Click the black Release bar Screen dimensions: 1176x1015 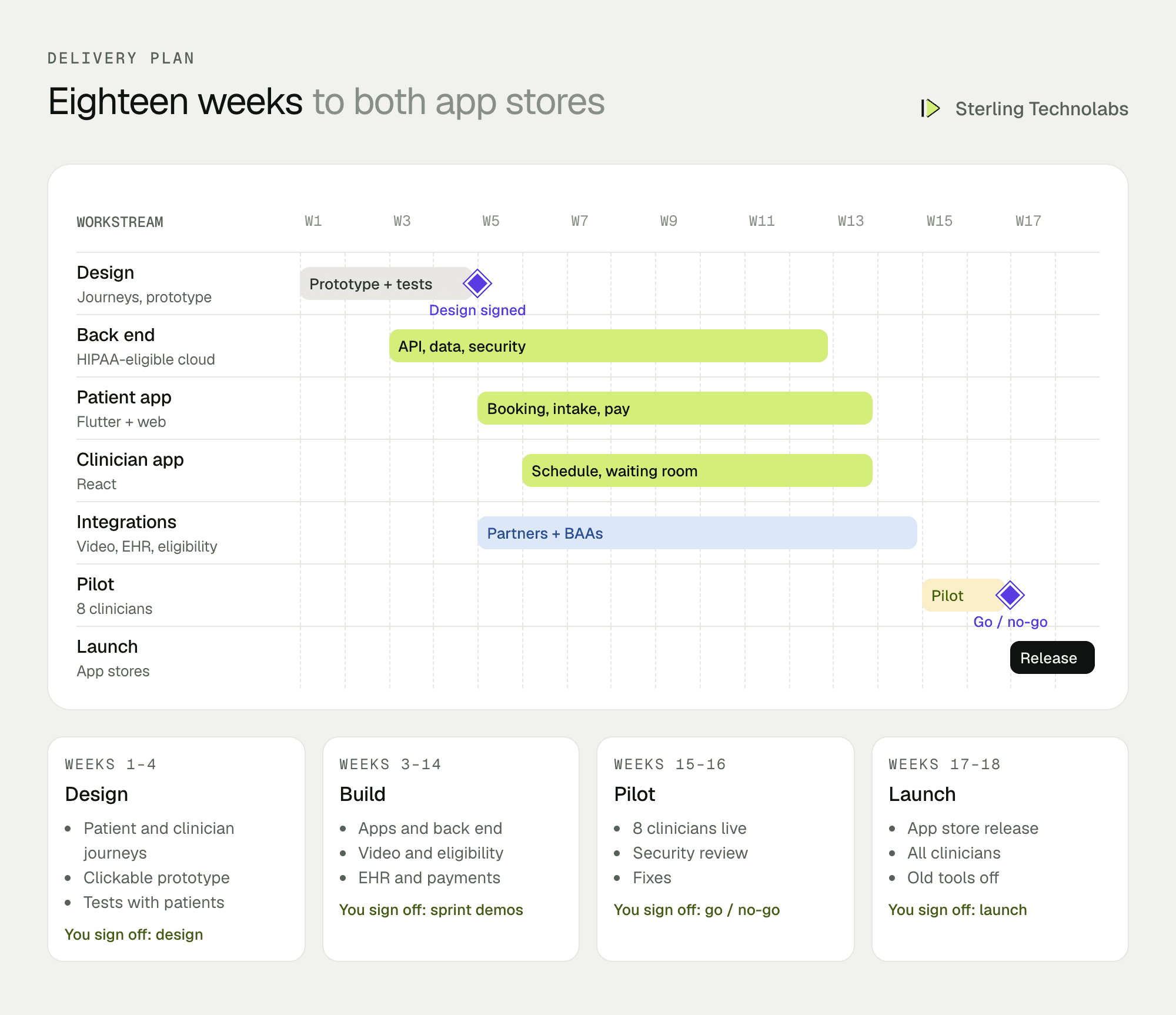coord(1052,657)
